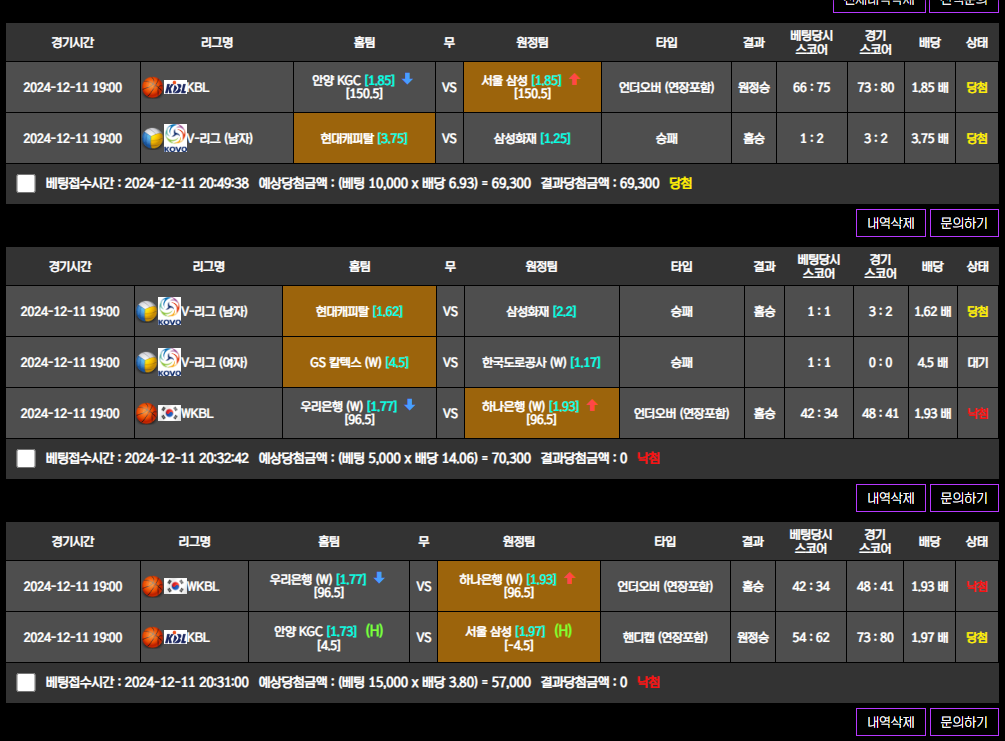The image size is (1005, 741).
Task: Click the KBL logo in the 핸디캡 row
Action: coord(175,637)
